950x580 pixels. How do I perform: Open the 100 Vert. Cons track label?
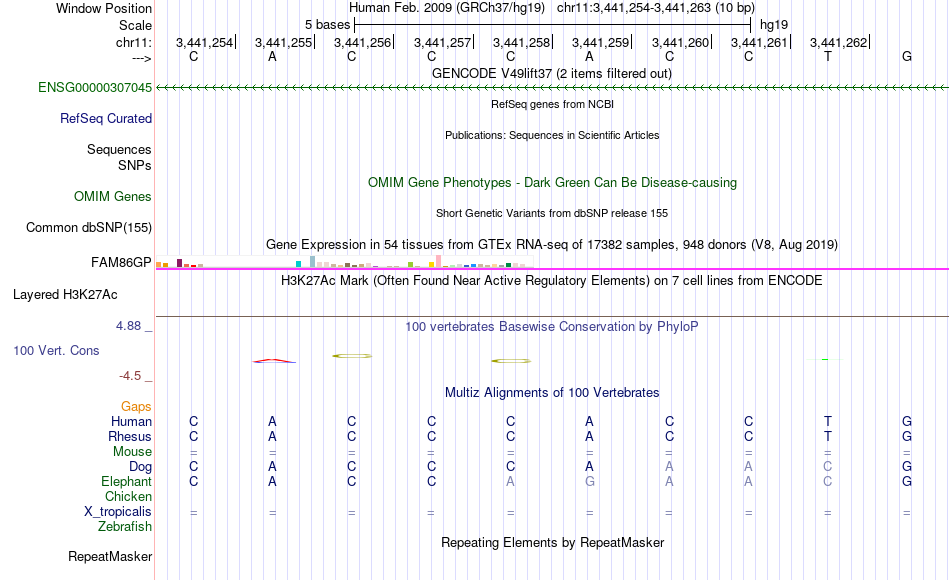[56, 350]
